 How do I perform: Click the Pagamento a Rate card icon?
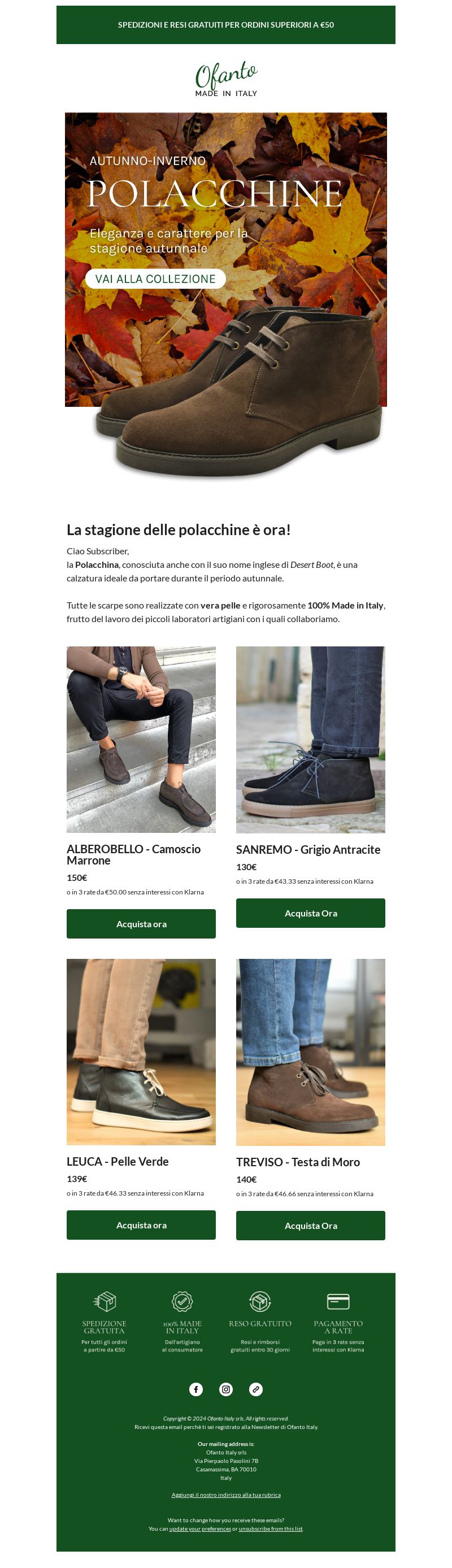point(338,1301)
